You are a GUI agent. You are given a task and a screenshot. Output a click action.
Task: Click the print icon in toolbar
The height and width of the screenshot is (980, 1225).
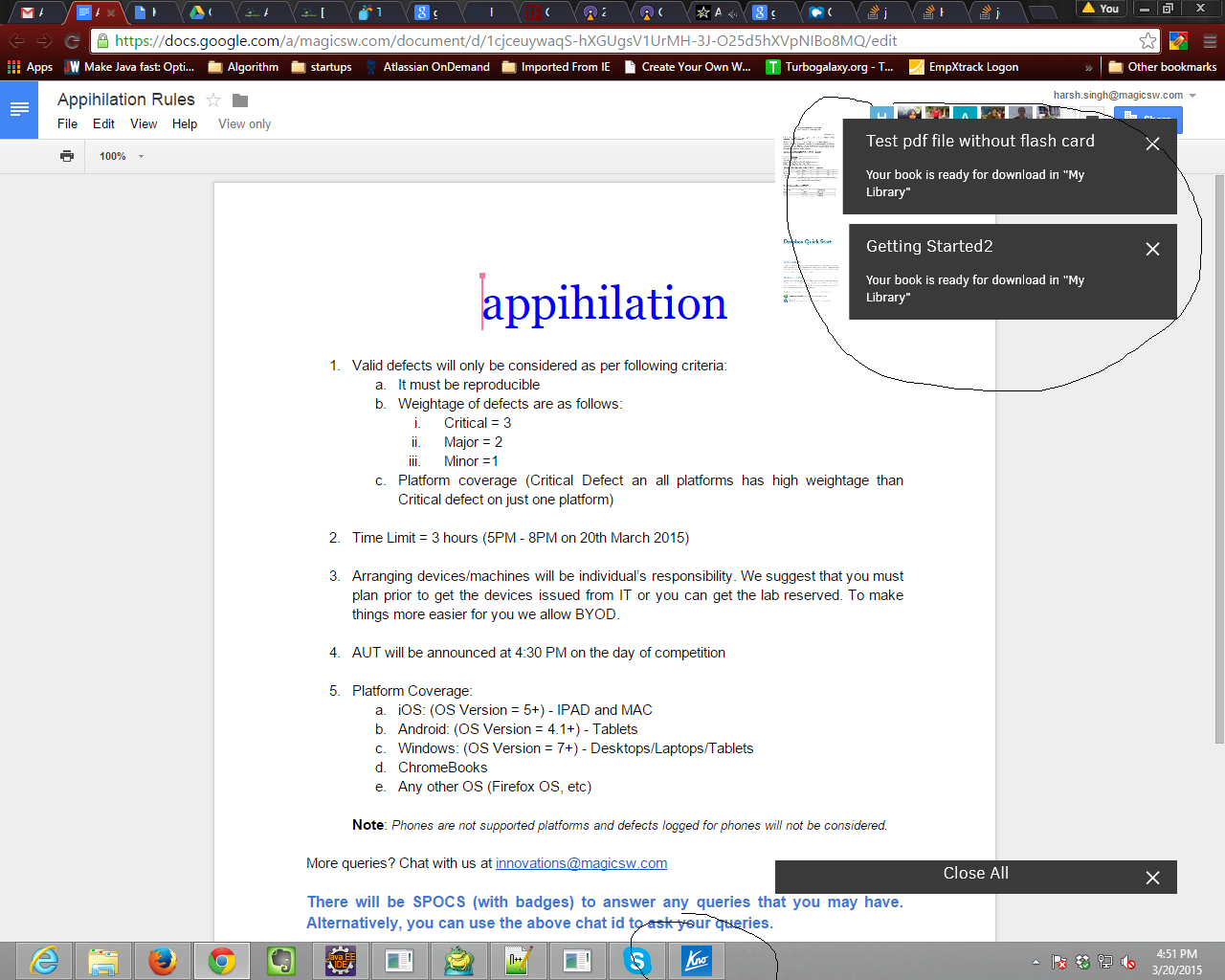[x=67, y=156]
